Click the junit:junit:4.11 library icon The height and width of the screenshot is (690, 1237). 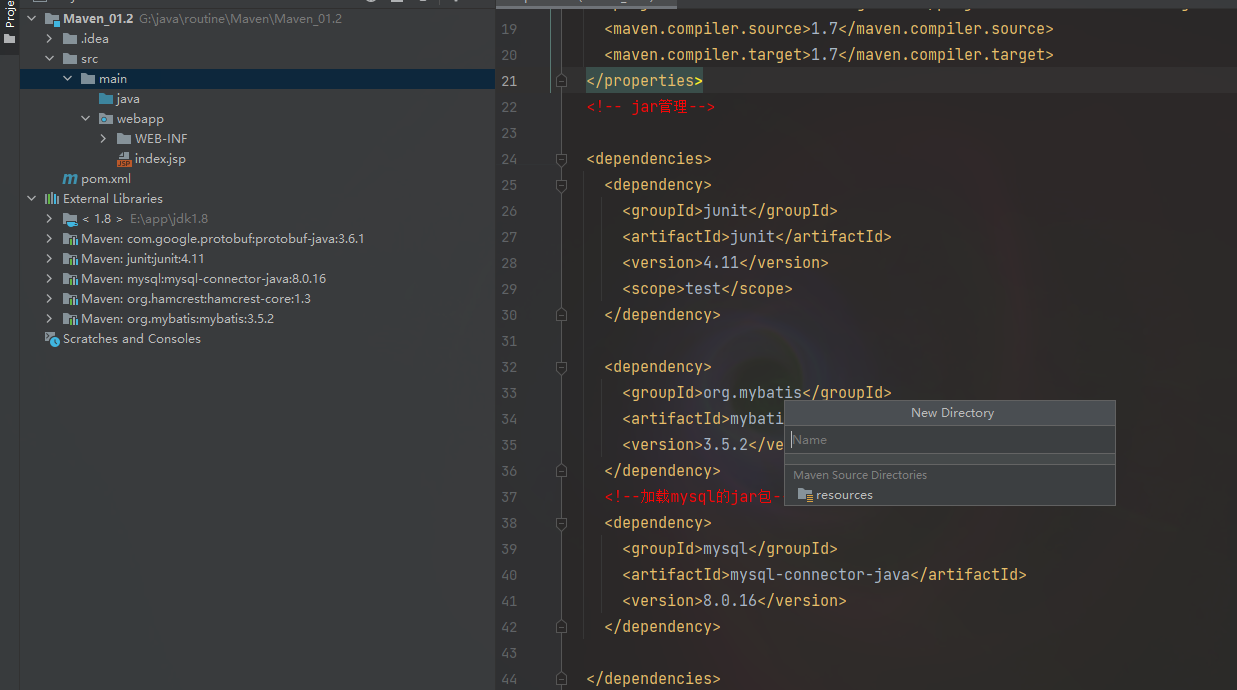pyautogui.click(x=70, y=259)
